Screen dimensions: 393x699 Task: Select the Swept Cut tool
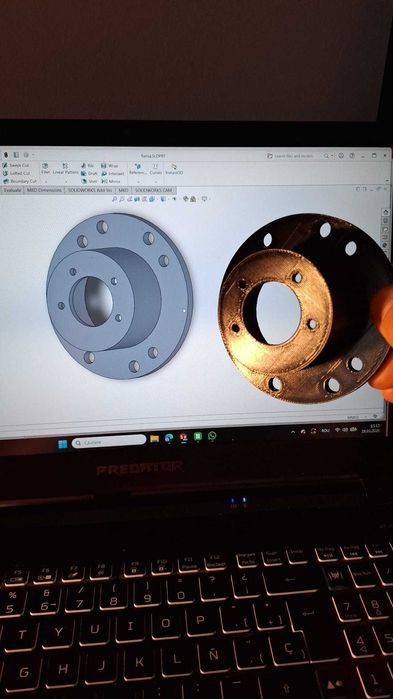(16, 165)
